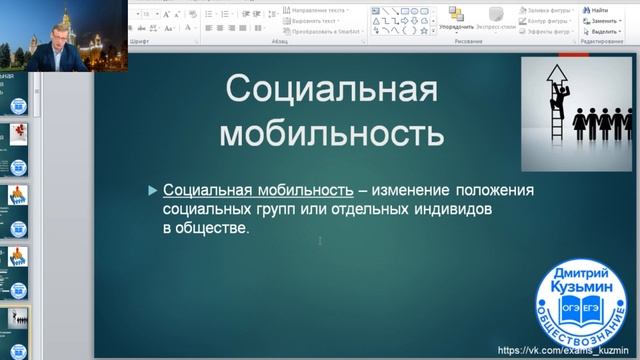Open Рисование drawing dialog launcher
This screenshot has height=360, width=640.
575,42
